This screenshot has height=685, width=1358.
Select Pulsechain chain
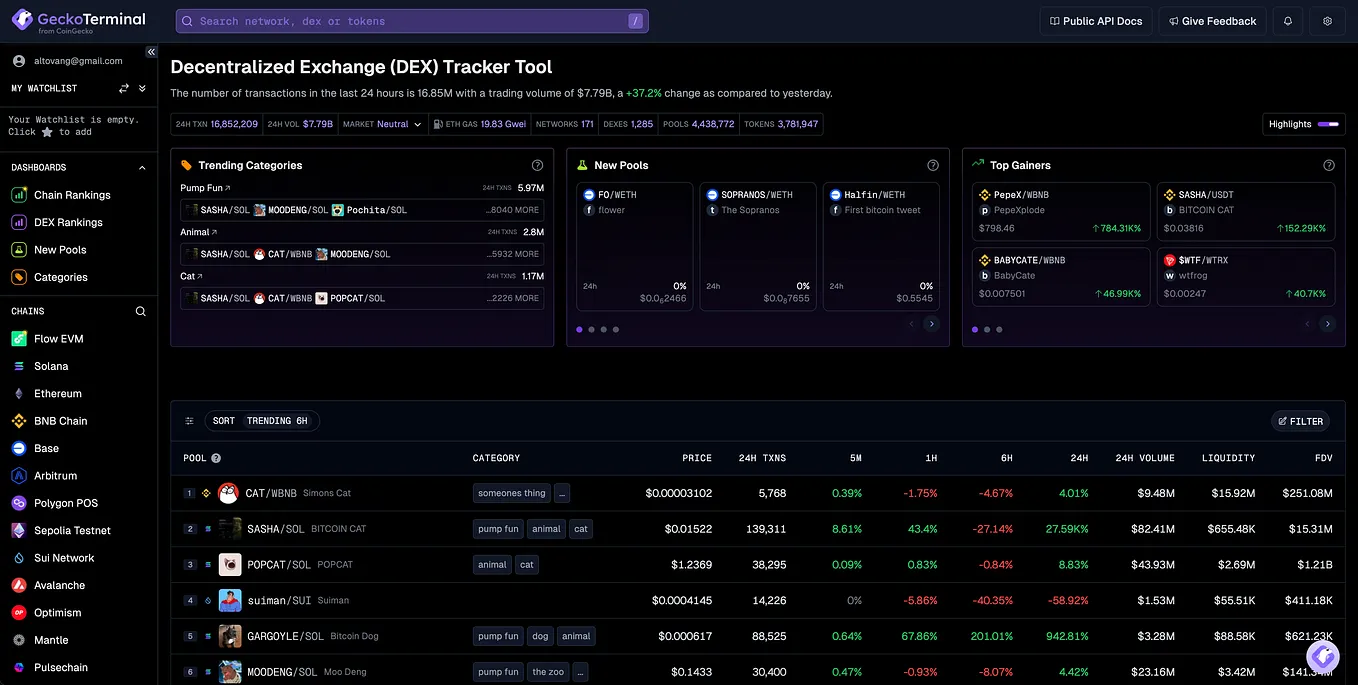coord(61,667)
